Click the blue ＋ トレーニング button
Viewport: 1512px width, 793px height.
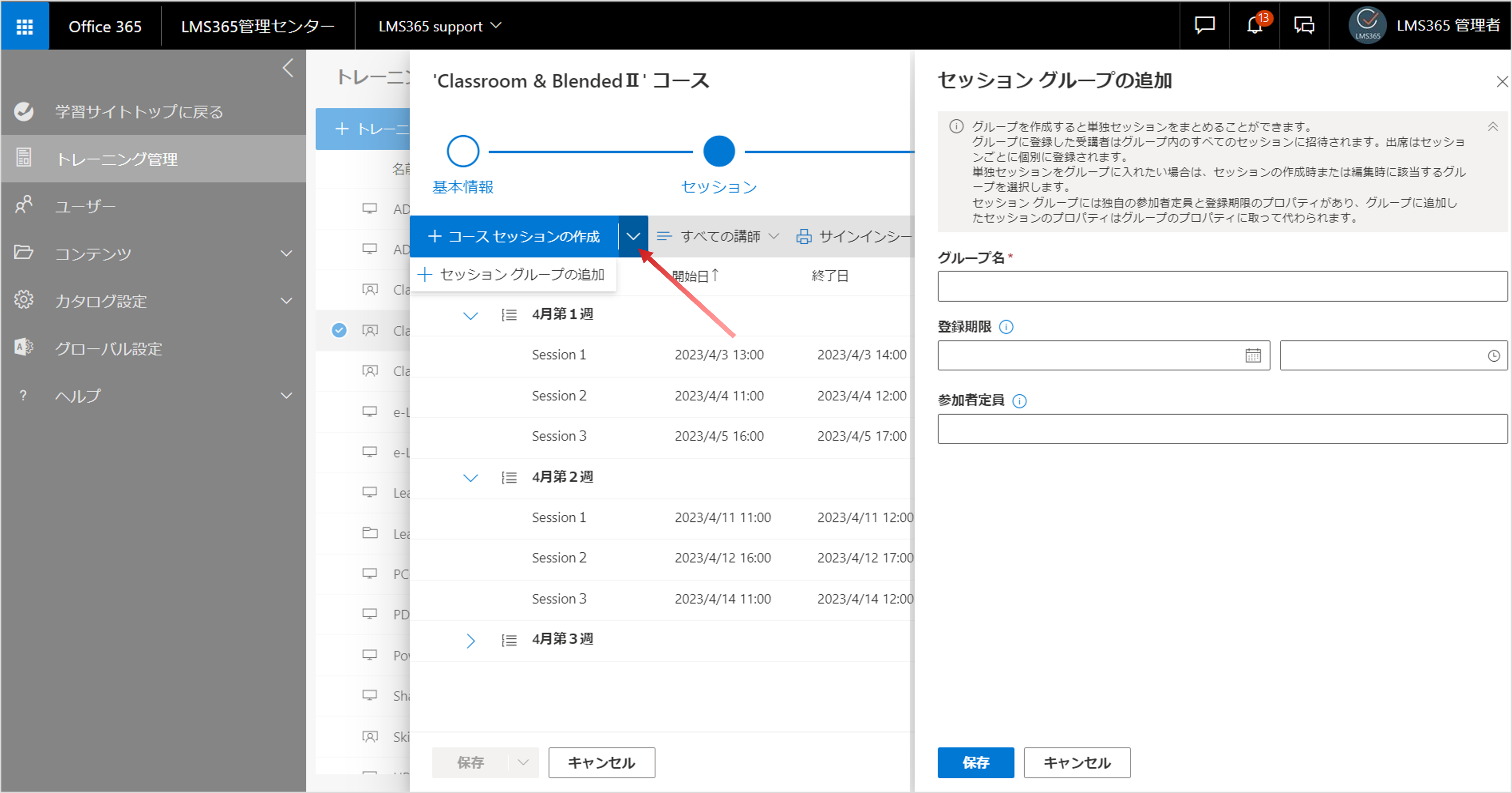[x=363, y=129]
